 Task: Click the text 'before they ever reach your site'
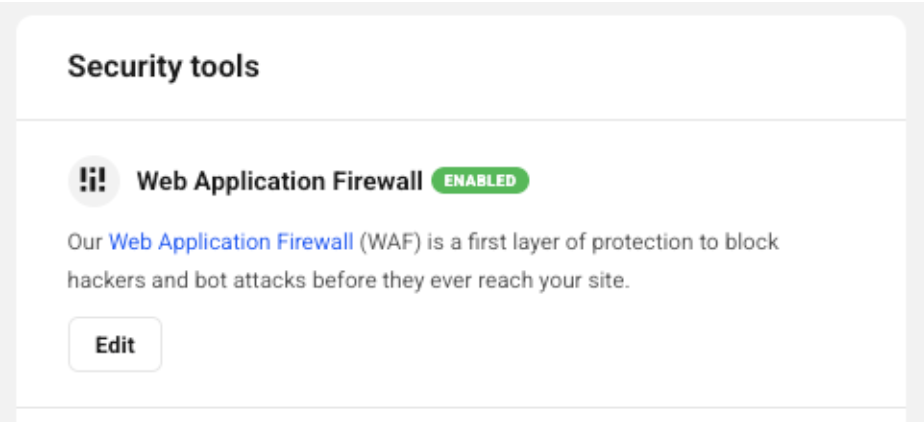click(x=470, y=281)
